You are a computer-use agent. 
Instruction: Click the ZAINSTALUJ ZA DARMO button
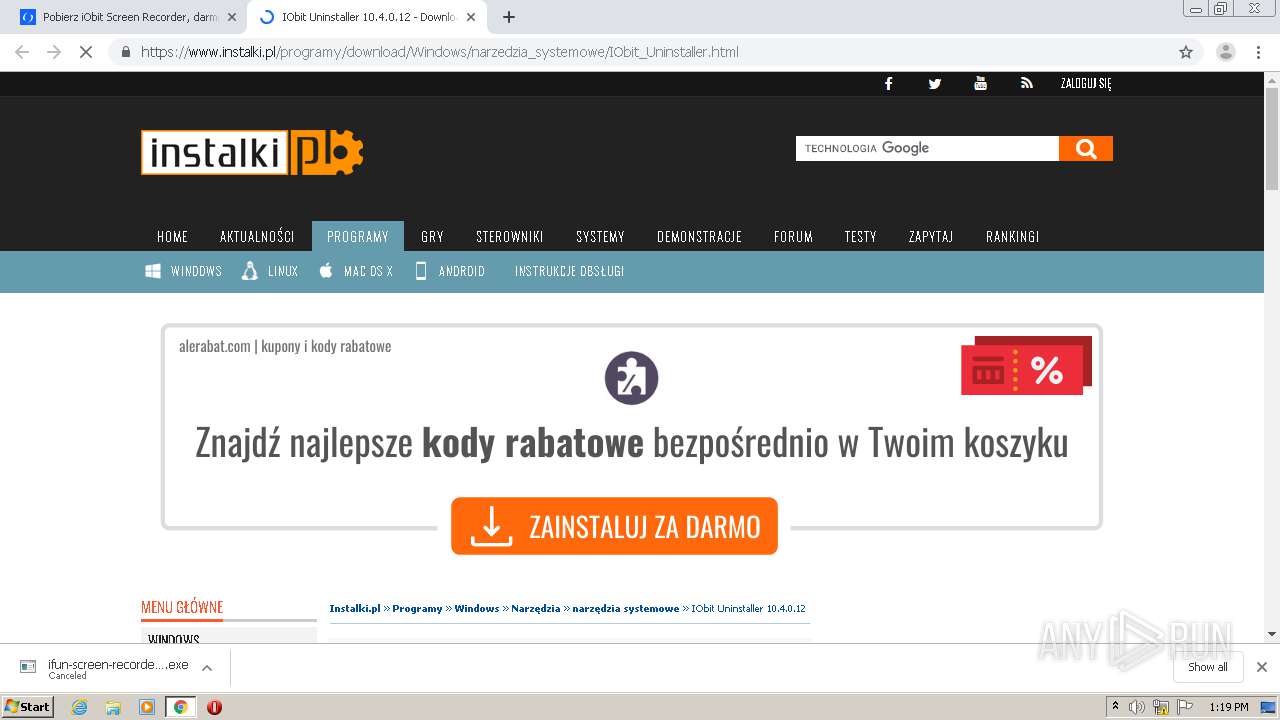[614, 526]
